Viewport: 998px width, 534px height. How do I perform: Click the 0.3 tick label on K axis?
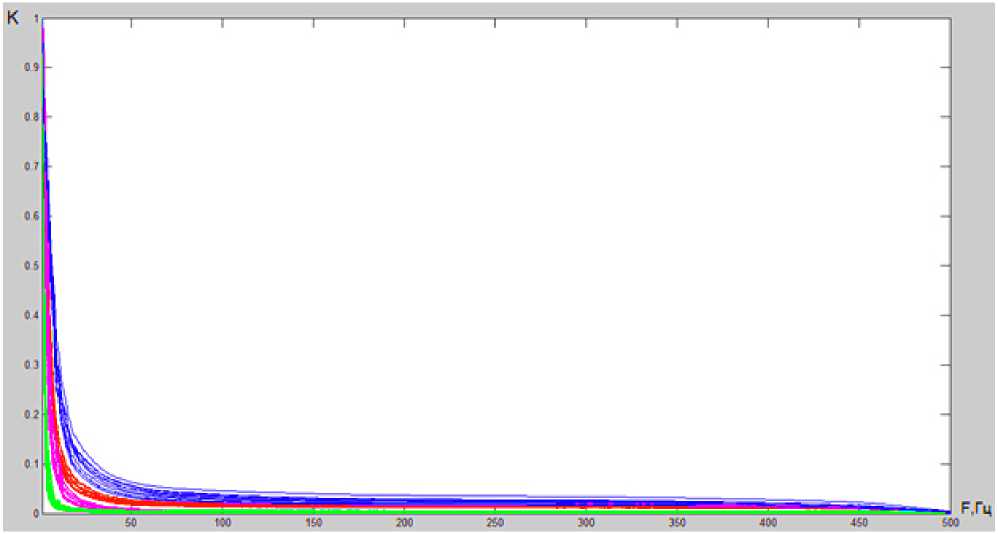(31, 364)
